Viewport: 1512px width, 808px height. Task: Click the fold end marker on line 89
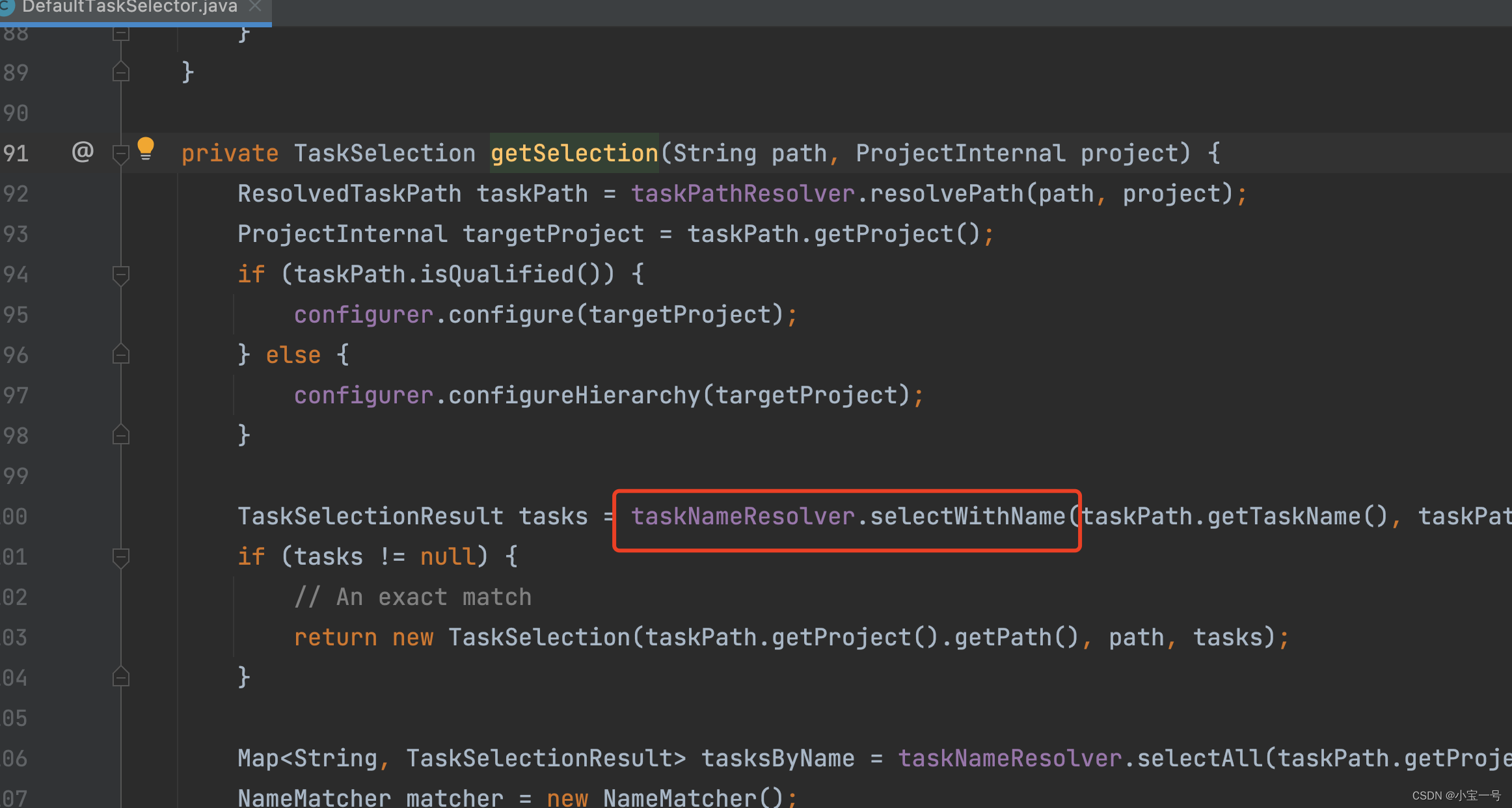click(120, 72)
